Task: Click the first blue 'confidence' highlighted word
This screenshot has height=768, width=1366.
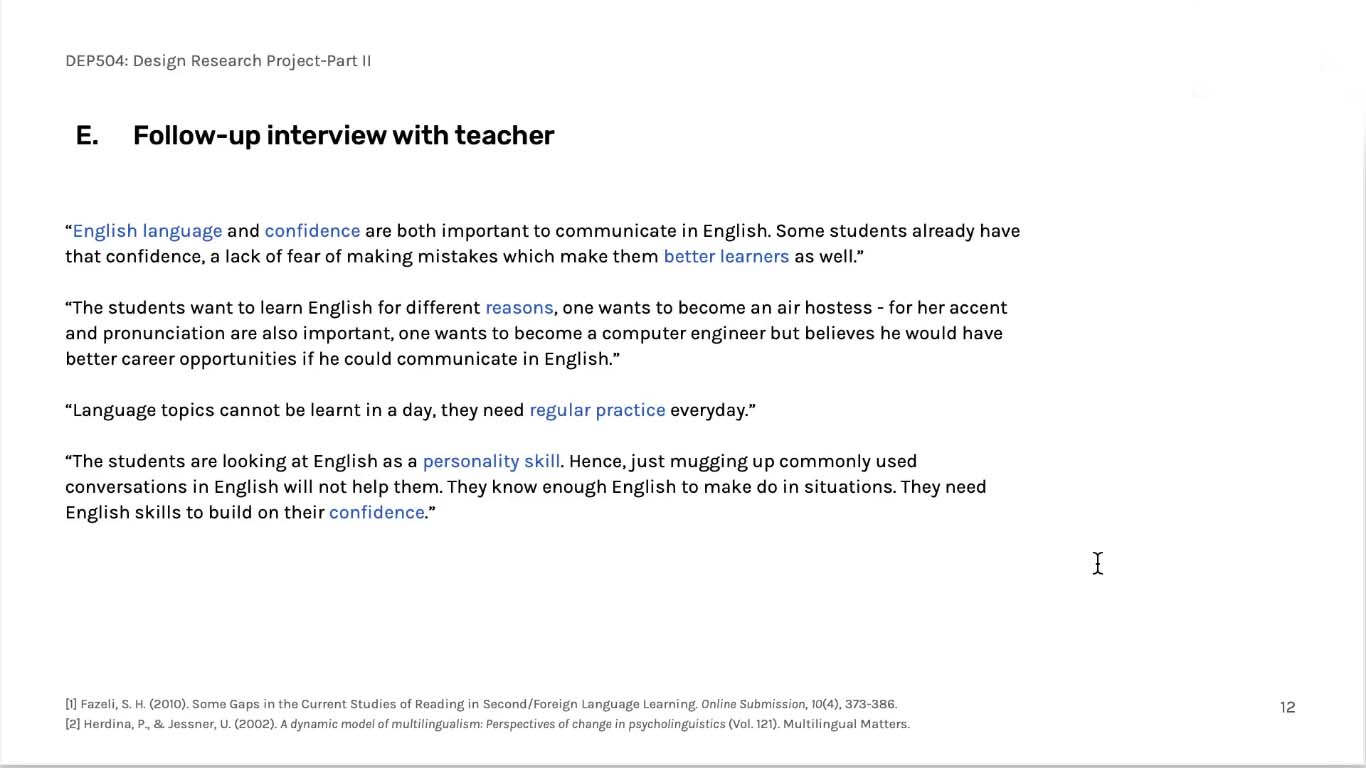Action: tap(312, 231)
